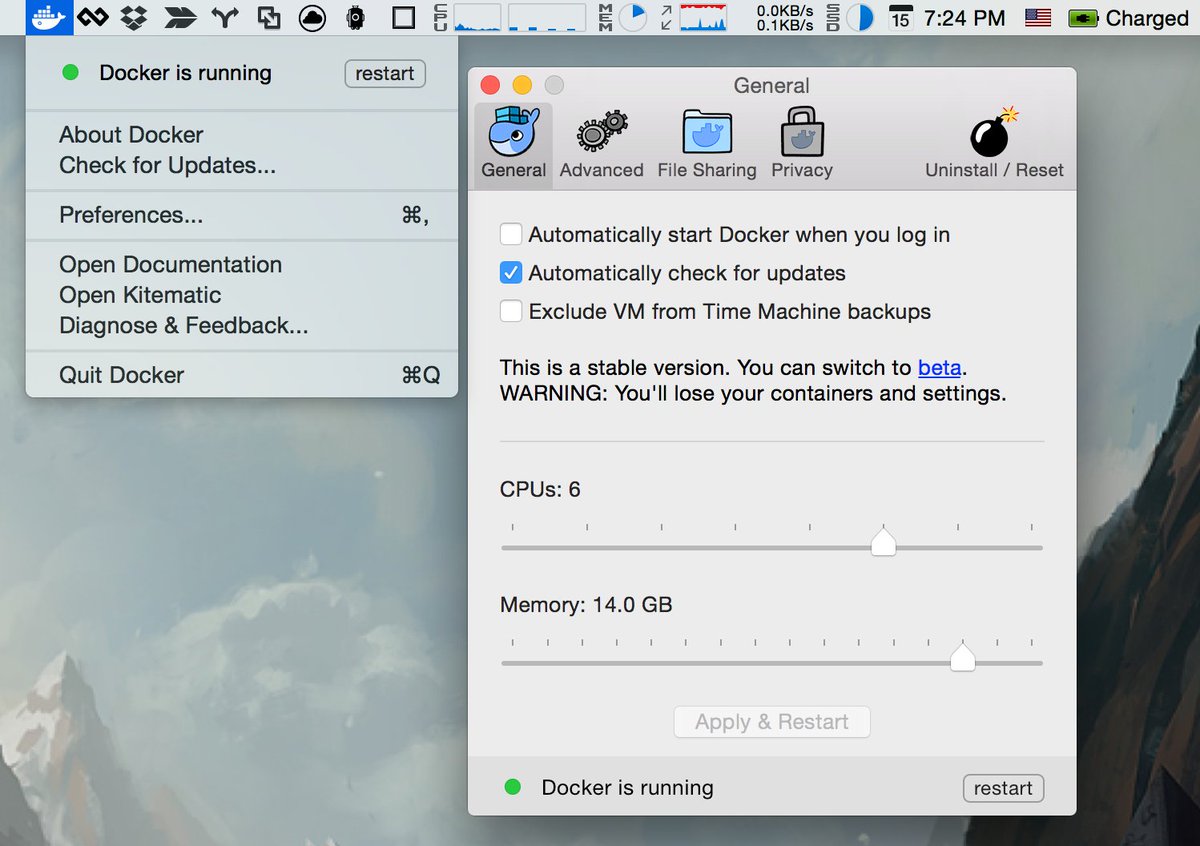Click the Memory slider handle

click(x=962, y=657)
